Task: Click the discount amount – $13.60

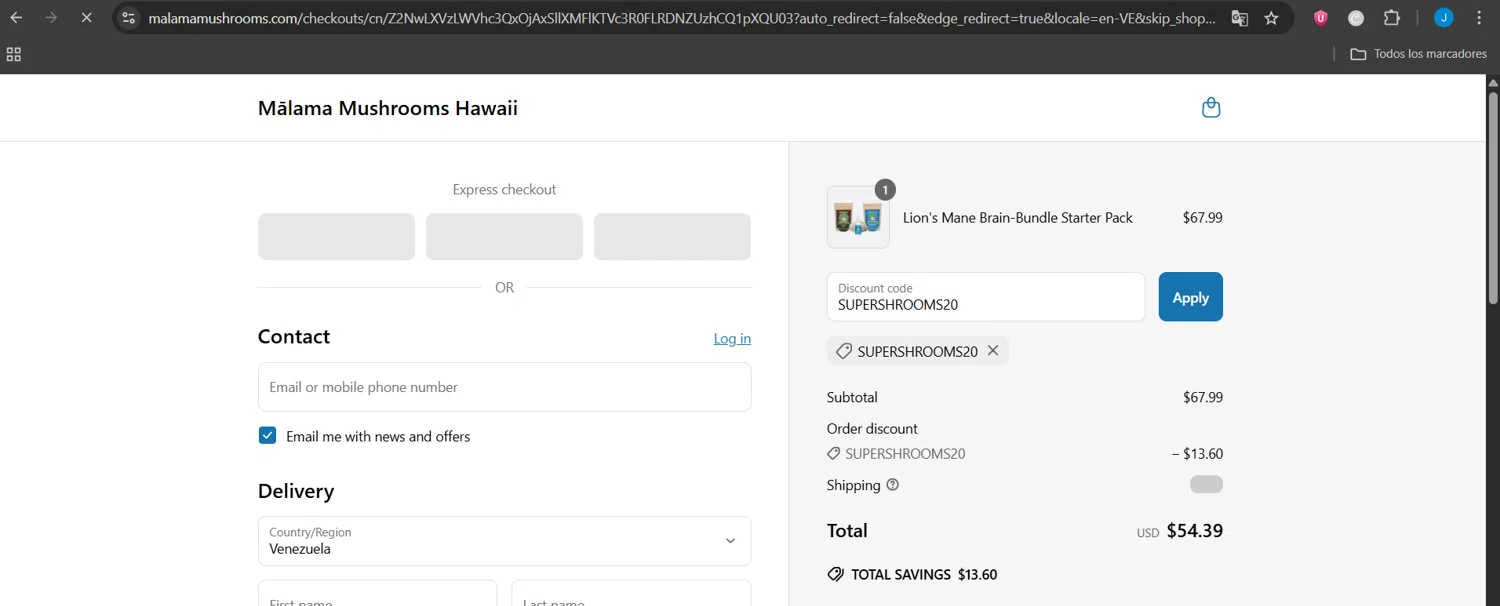Action: (x=1197, y=454)
